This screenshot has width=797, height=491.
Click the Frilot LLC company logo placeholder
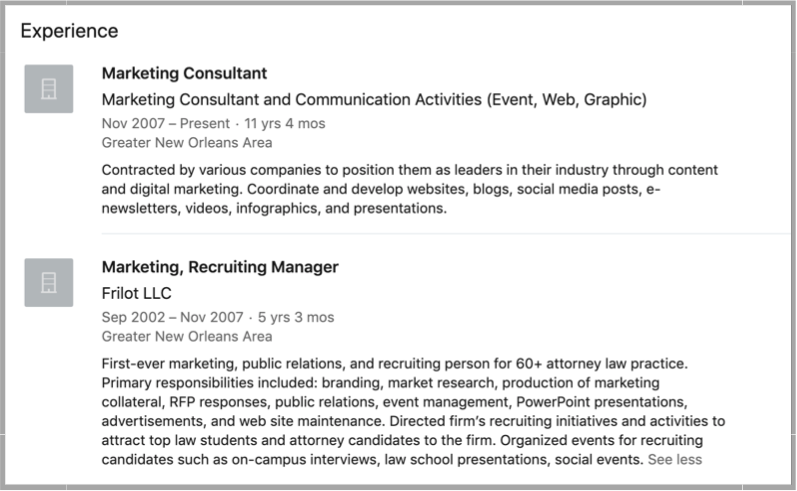[49, 283]
